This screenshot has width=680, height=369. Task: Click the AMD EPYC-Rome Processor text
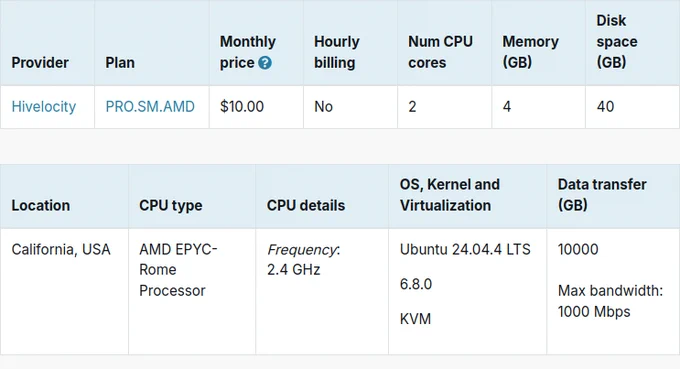178,270
